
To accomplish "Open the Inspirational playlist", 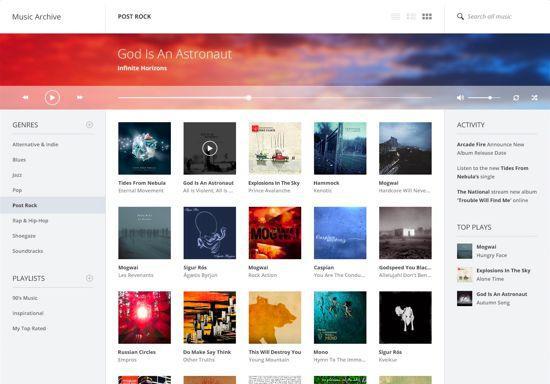I will coord(28,313).
